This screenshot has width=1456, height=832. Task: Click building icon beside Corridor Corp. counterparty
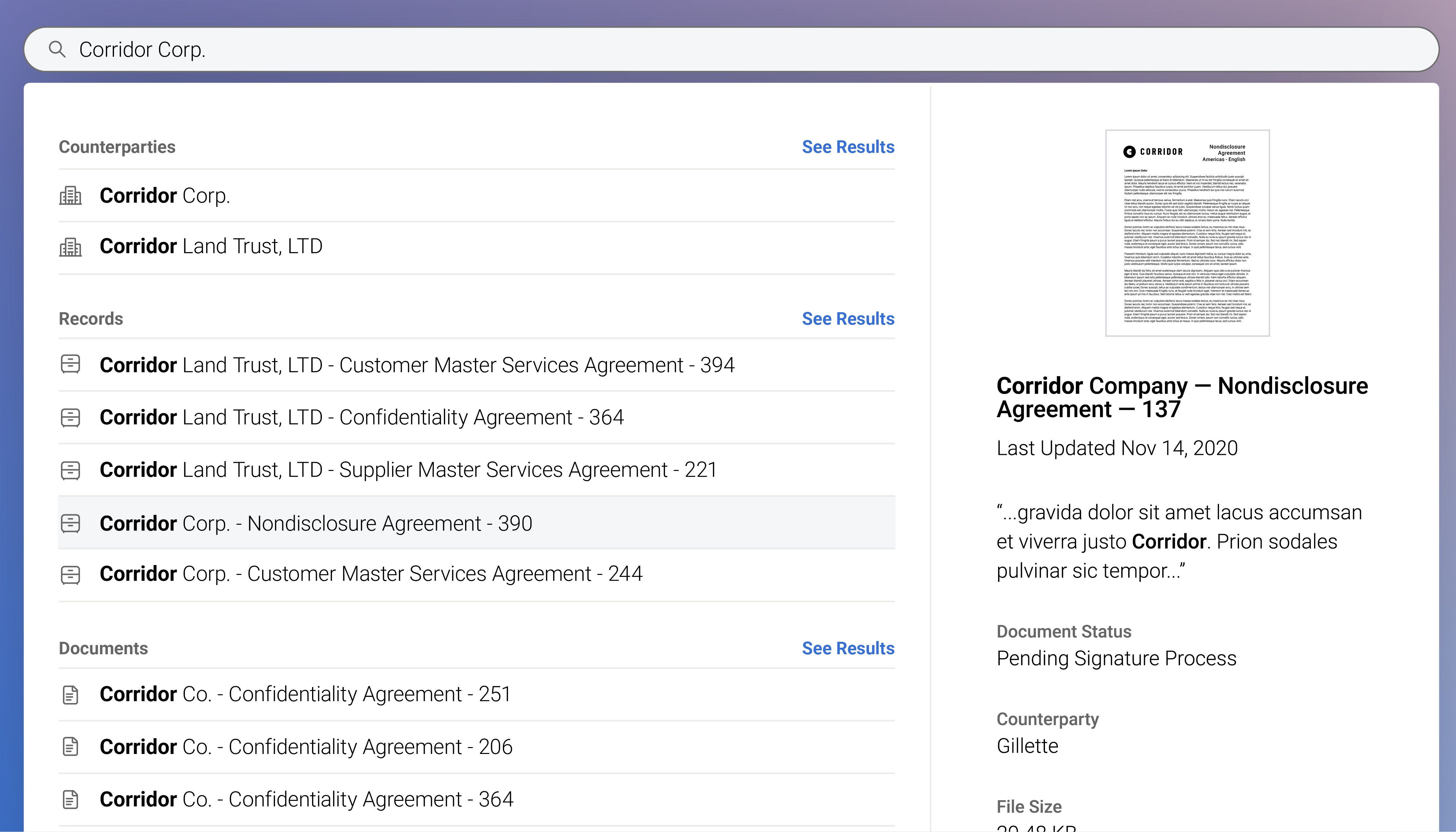70,196
